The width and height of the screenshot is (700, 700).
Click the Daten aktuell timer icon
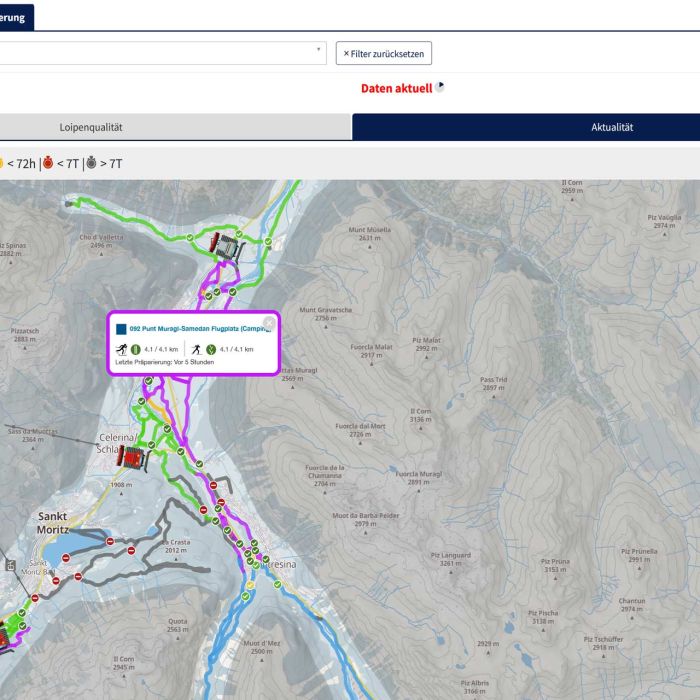coord(440,87)
